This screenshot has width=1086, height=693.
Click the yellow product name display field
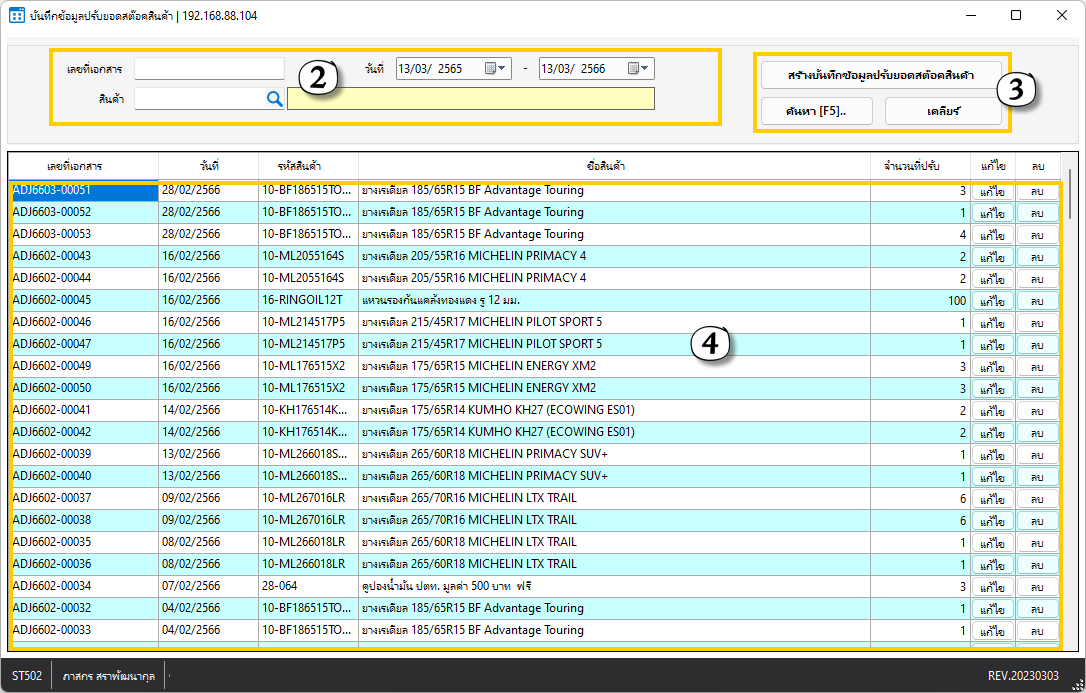pos(470,98)
